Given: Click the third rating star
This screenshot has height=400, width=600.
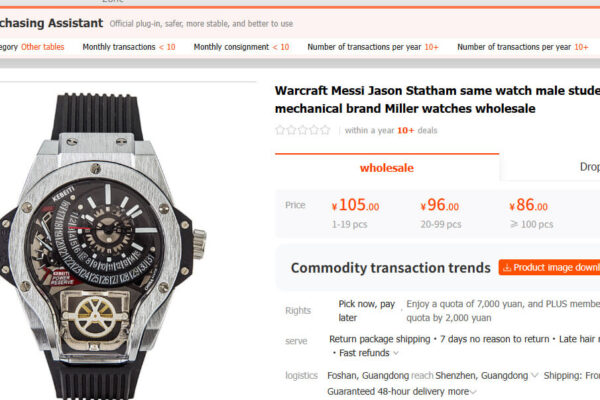Looking at the screenshot, I should click(303, 130).
